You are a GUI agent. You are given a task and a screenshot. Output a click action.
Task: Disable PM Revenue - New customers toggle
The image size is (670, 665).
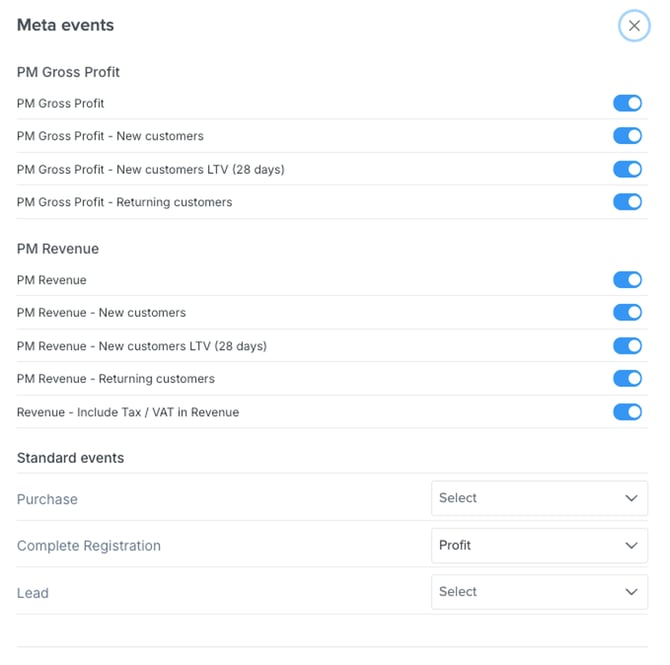[x=627, y=313]
